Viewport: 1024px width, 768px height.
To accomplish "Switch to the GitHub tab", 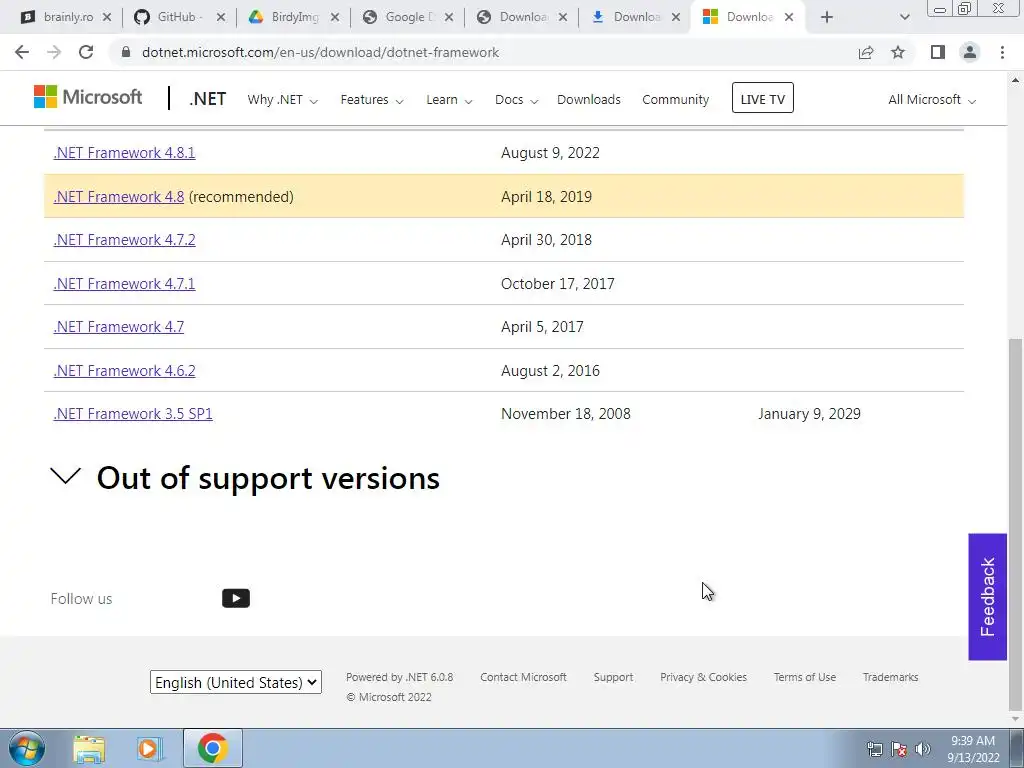I will click(x=173, y=17).
